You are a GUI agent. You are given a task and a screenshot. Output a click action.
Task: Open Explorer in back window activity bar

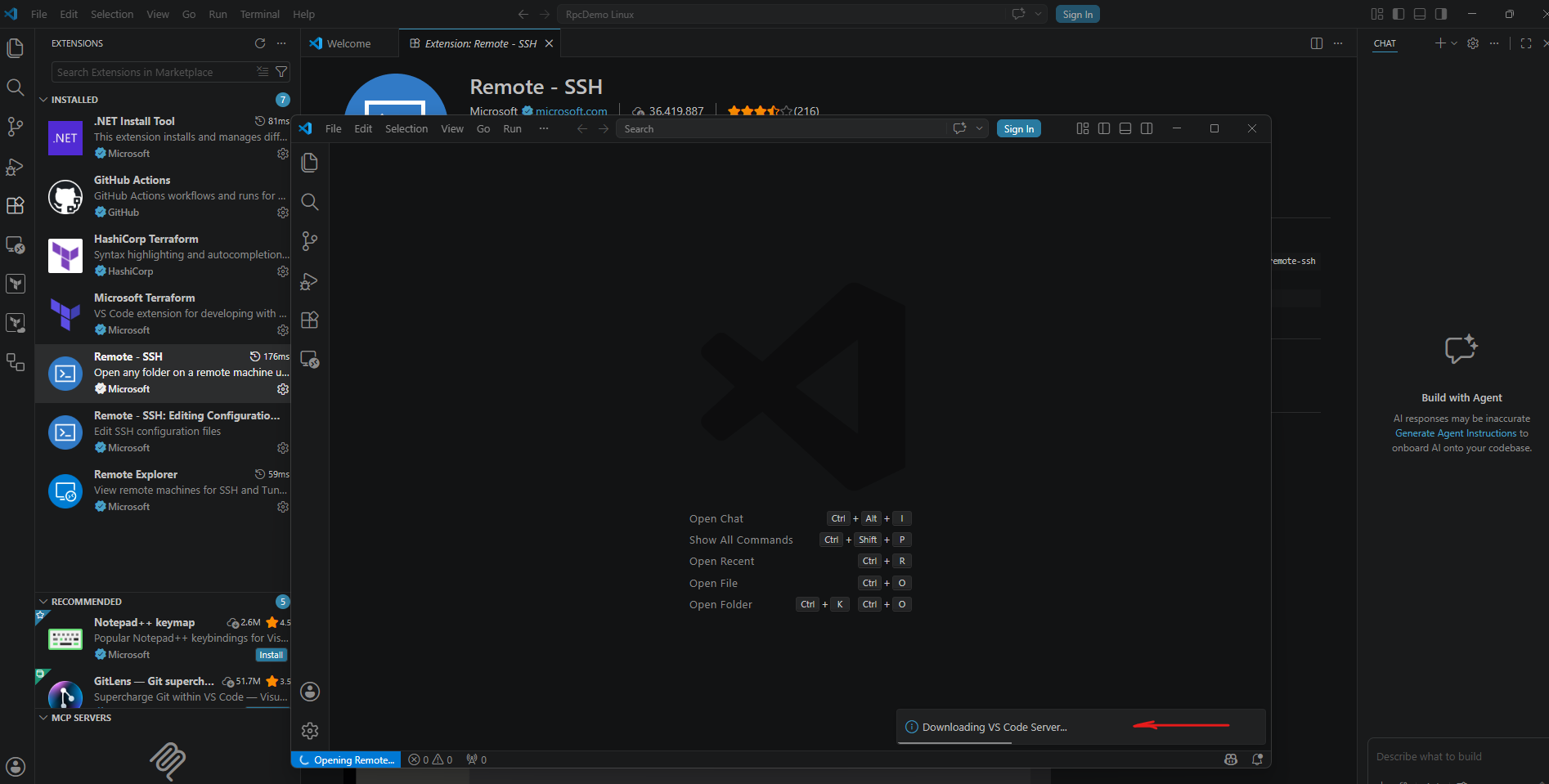[15, 48]
